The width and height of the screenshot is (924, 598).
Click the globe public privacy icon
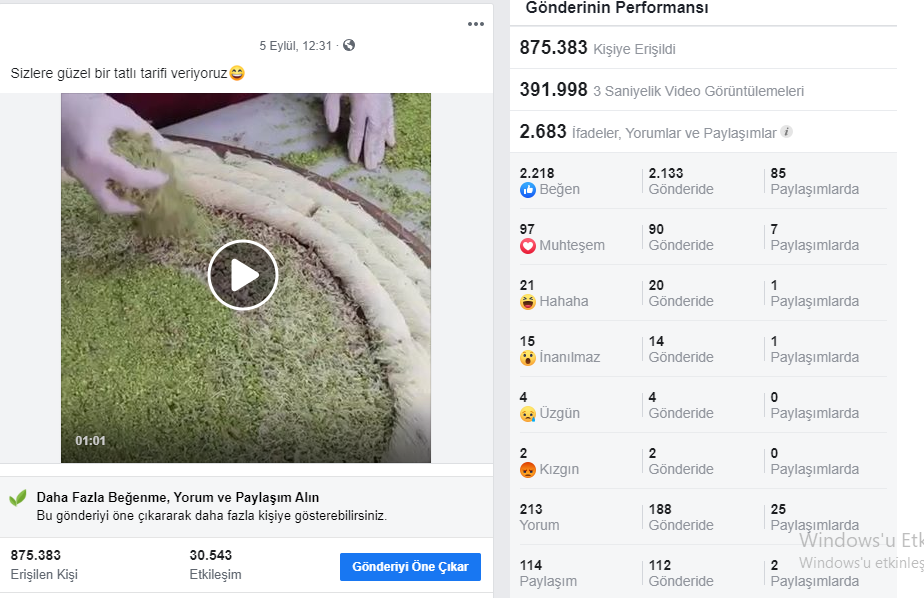point(349,45)
